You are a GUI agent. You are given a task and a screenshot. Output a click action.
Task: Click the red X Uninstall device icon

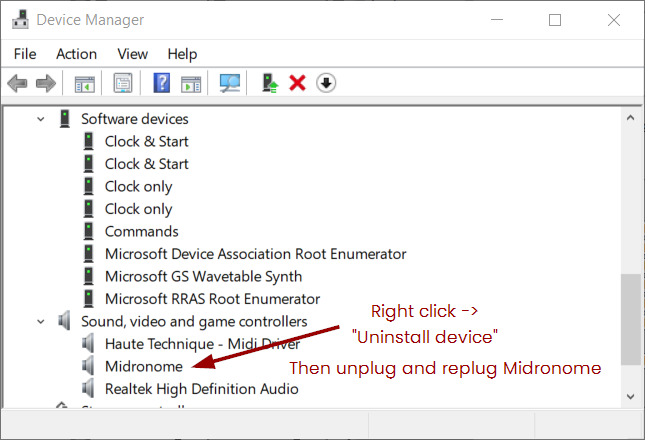[x=297, y=83]
